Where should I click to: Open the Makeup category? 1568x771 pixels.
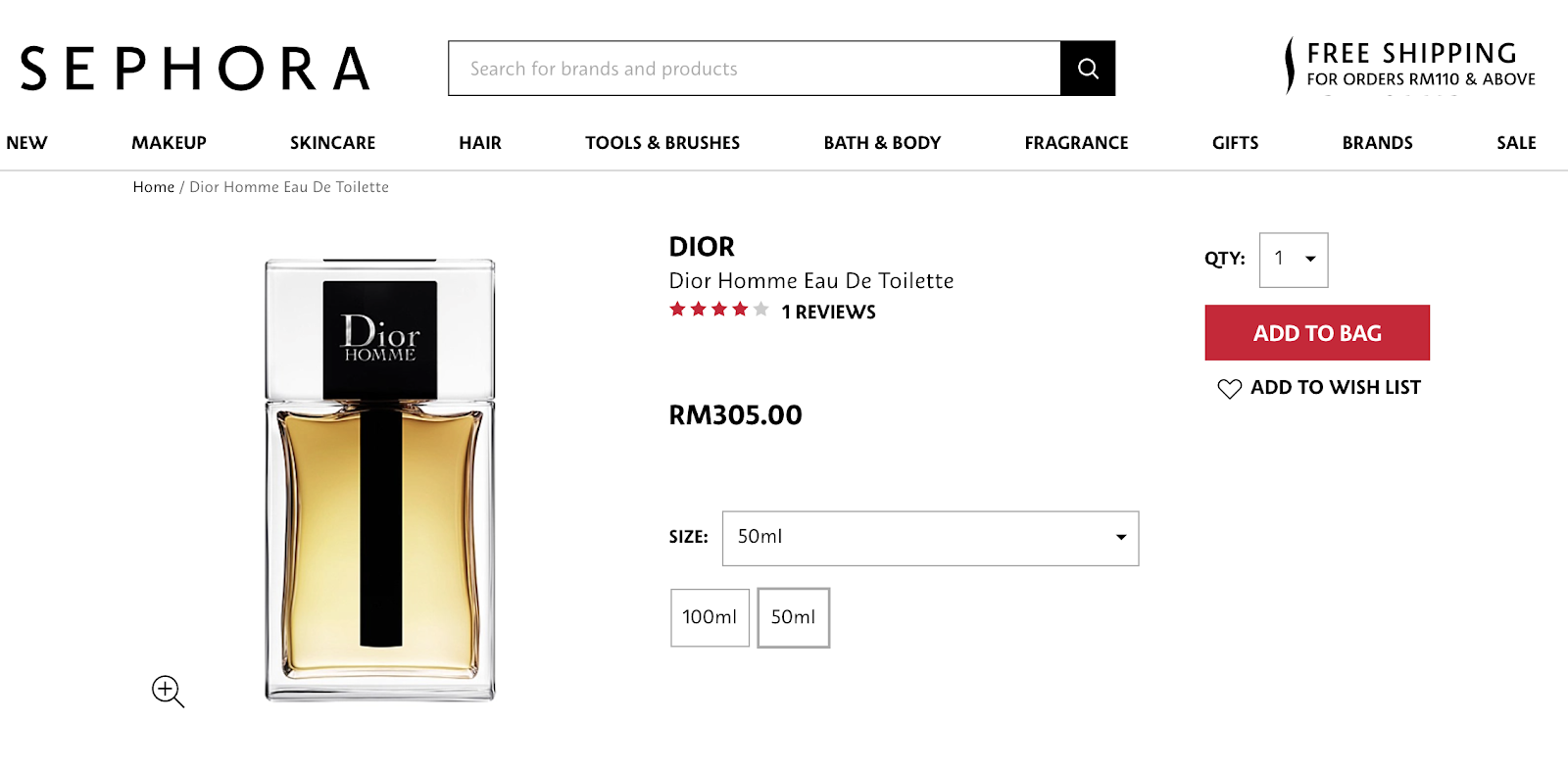pyautogui.click(x=169, y=143)
